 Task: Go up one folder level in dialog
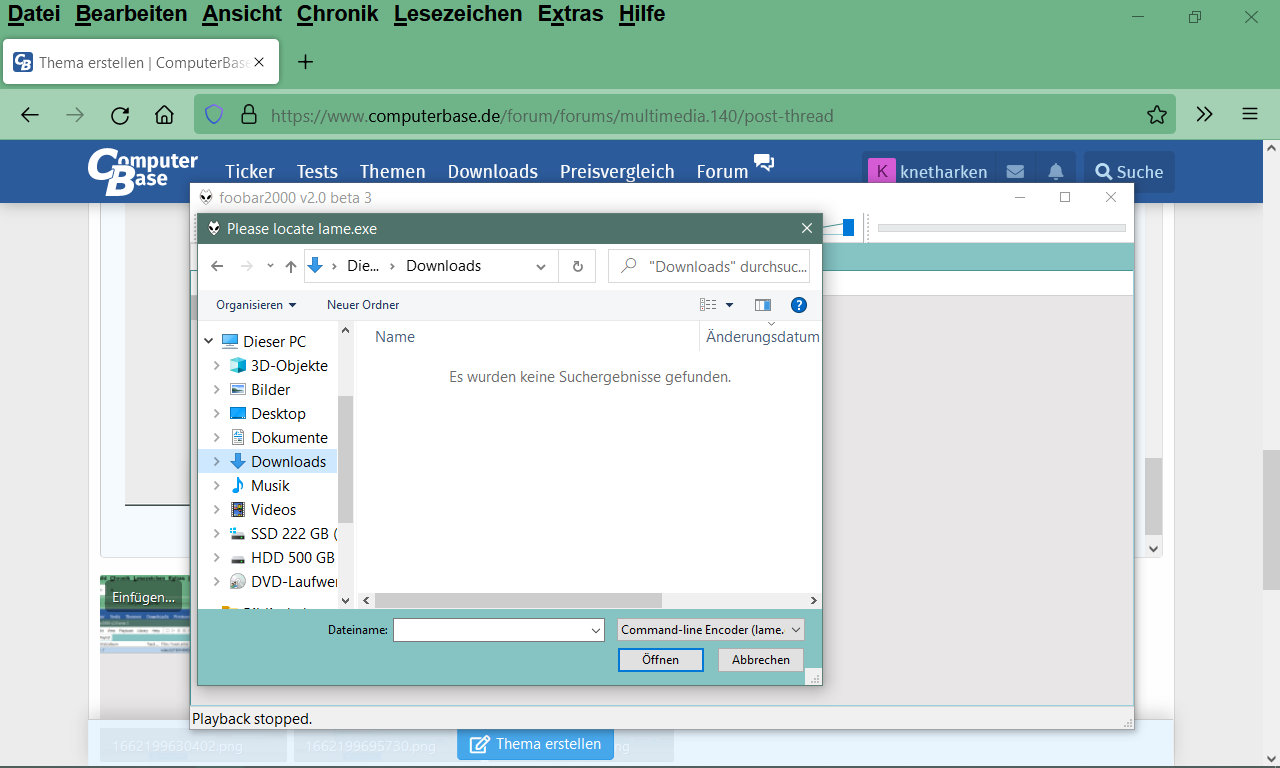pyautogui.click(x=291, y=266)
